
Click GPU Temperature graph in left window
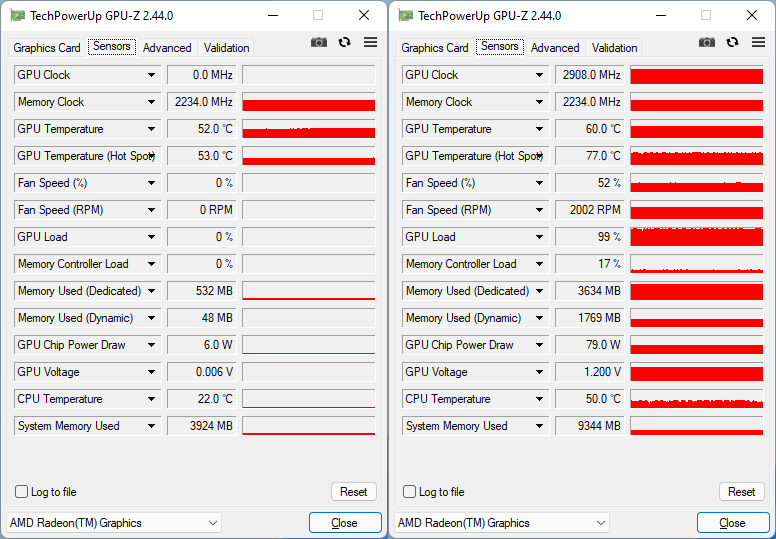point(309,129)
